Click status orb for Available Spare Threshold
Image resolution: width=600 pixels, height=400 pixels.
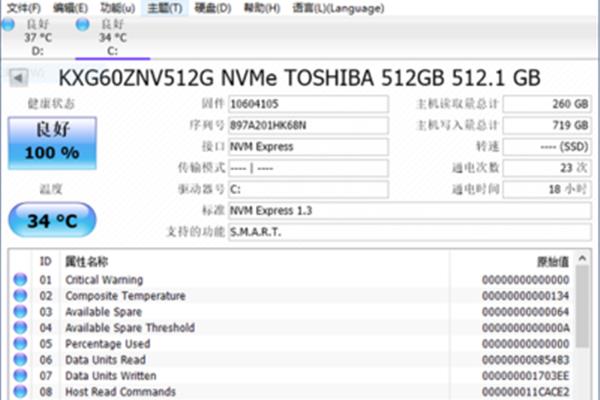(20, 328)
